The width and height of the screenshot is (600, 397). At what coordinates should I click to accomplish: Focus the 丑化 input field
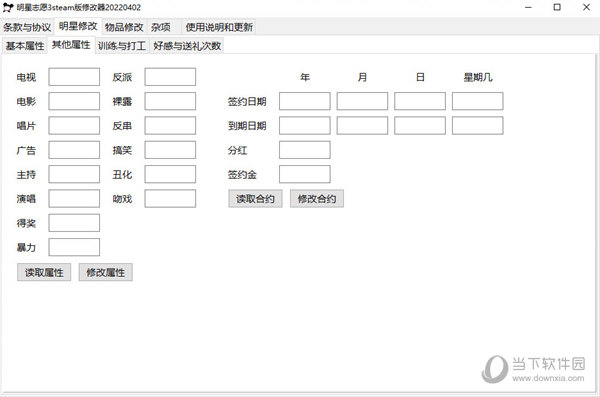pyautogui.click(x=170, y=174)
